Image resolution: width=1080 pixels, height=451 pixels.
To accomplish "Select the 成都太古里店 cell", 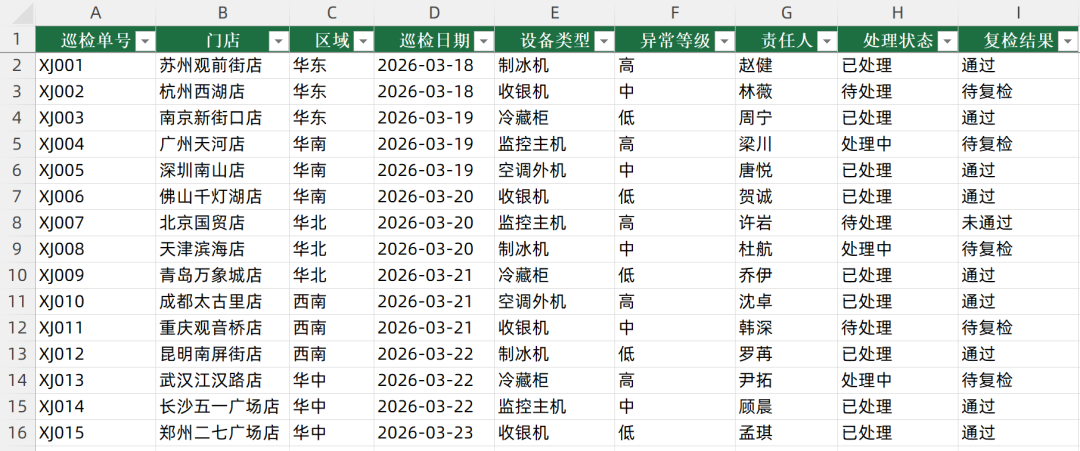I will [x=222, y=301].
